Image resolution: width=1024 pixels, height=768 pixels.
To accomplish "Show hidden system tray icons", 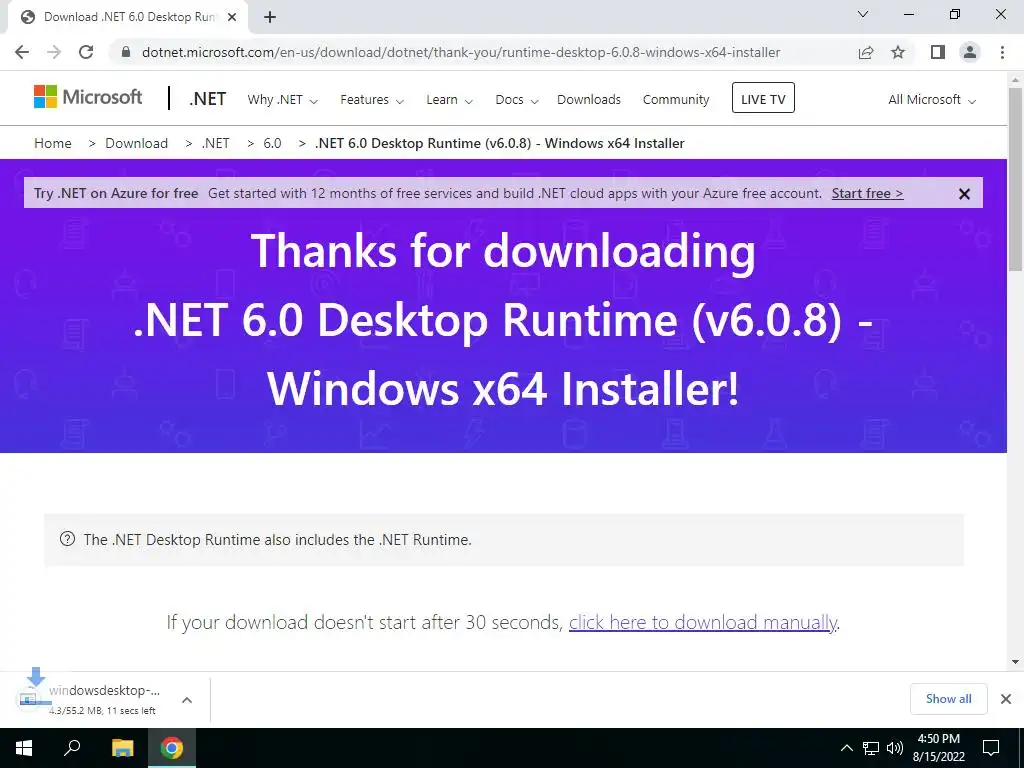I will pos(846,748).
